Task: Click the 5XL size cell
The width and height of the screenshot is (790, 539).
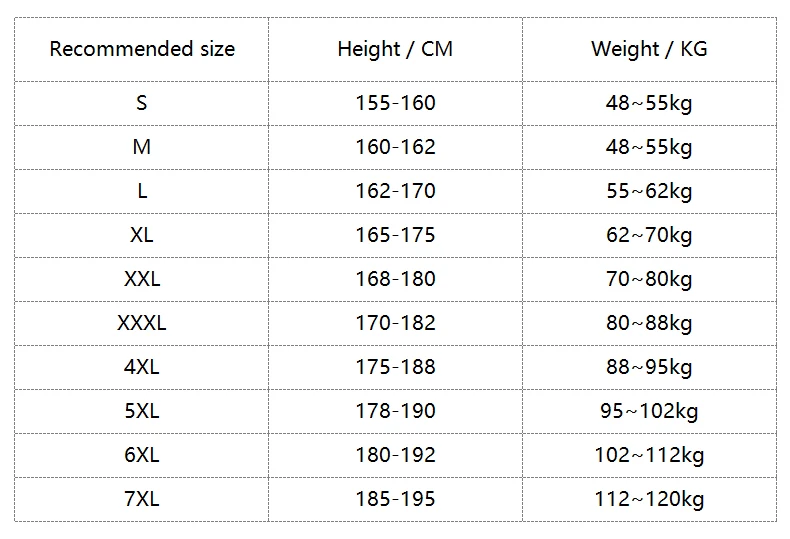Action: coord(142,411)
